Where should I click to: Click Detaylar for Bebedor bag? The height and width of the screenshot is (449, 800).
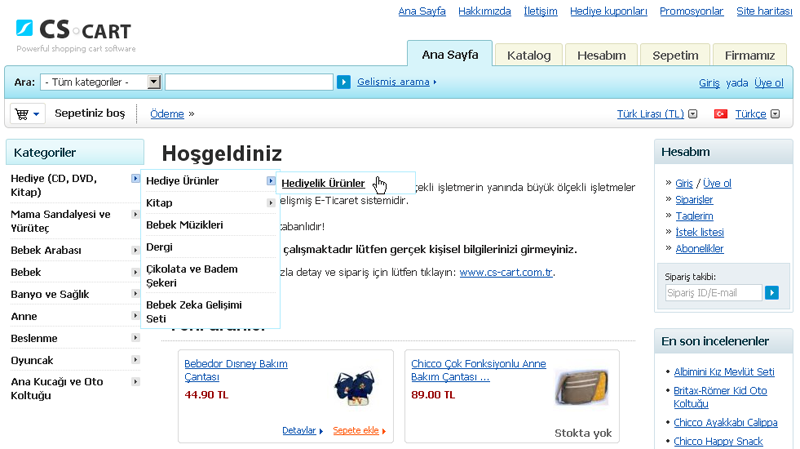pyautogui.click(x=299, y=430)
